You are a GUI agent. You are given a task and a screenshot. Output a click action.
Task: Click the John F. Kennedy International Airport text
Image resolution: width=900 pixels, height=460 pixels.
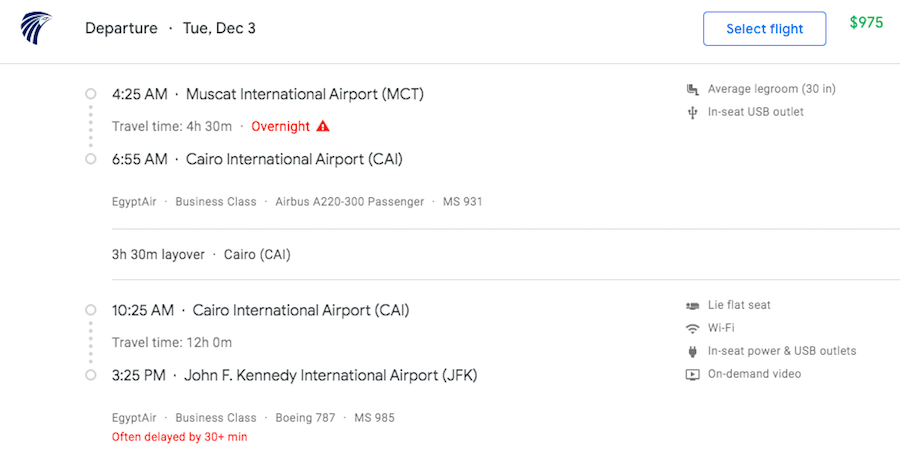click(x=331, y=376)
